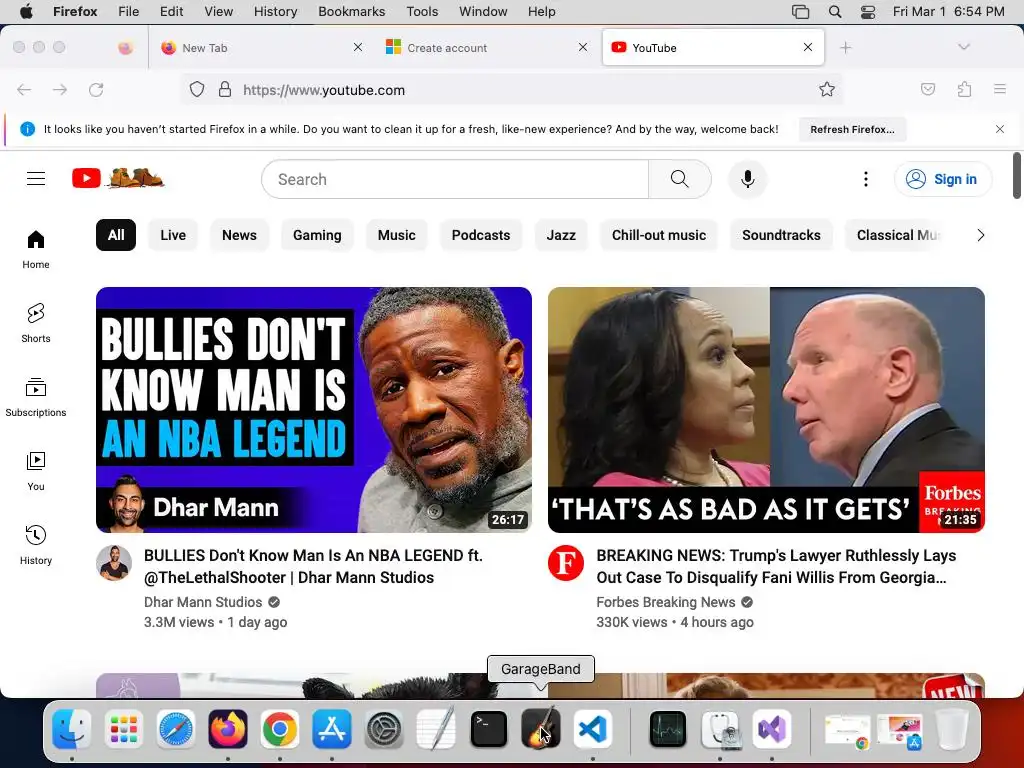
Task: Click the Refresh Firefox button
Action: point(852,129)
